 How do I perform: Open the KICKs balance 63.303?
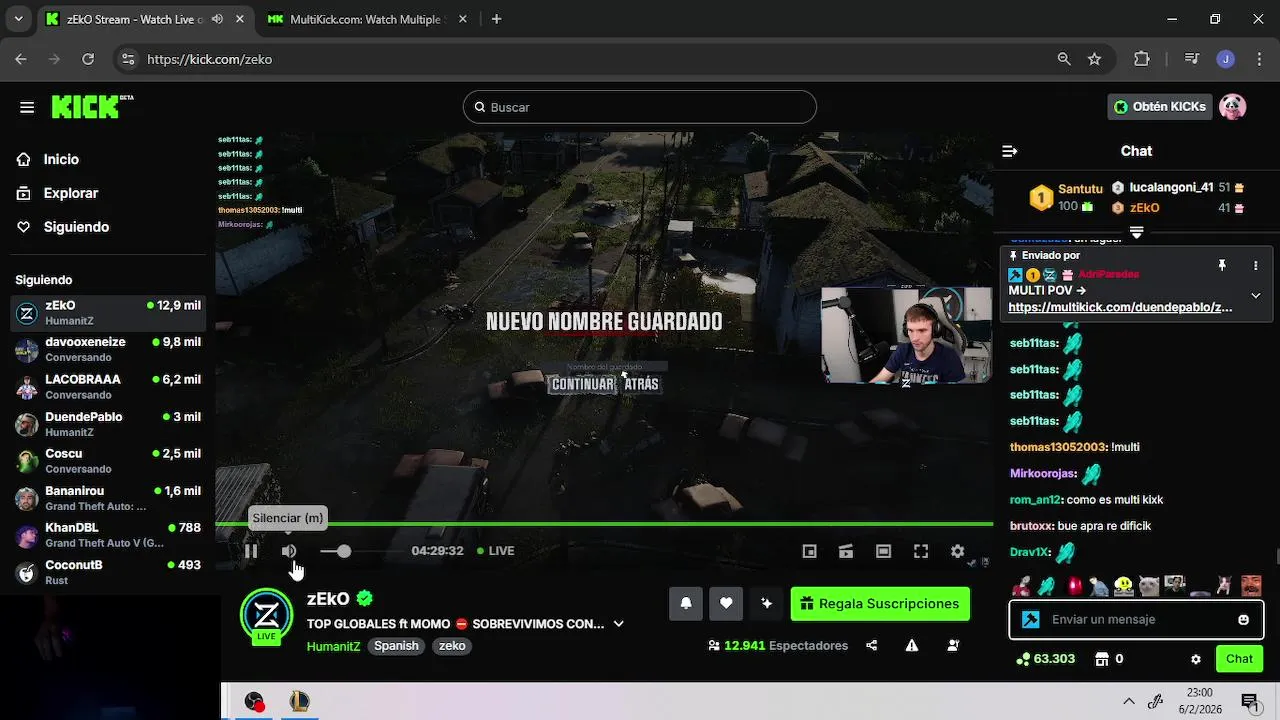point(1046,659)
